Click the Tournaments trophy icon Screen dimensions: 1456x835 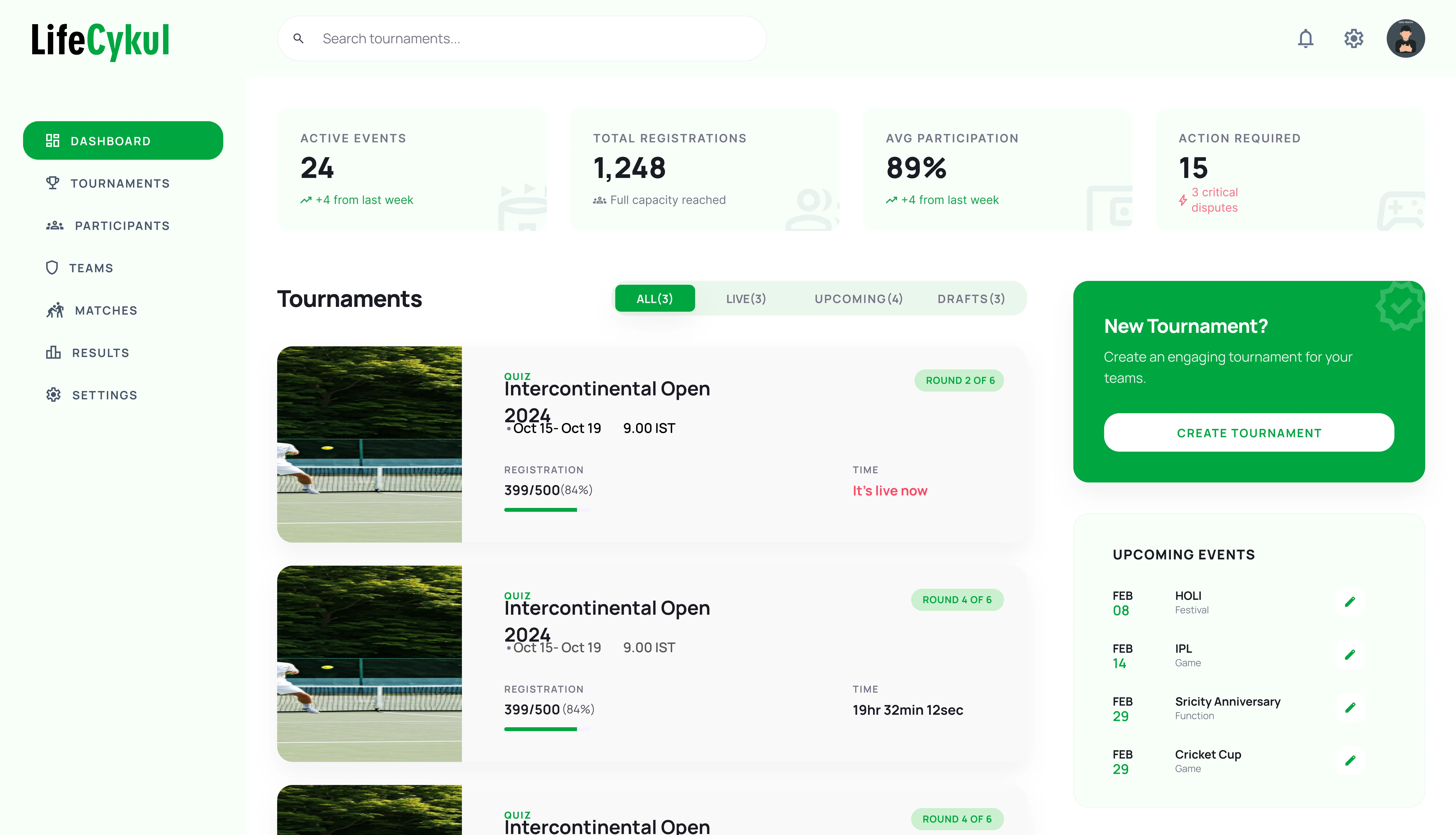tap(53, 183)
